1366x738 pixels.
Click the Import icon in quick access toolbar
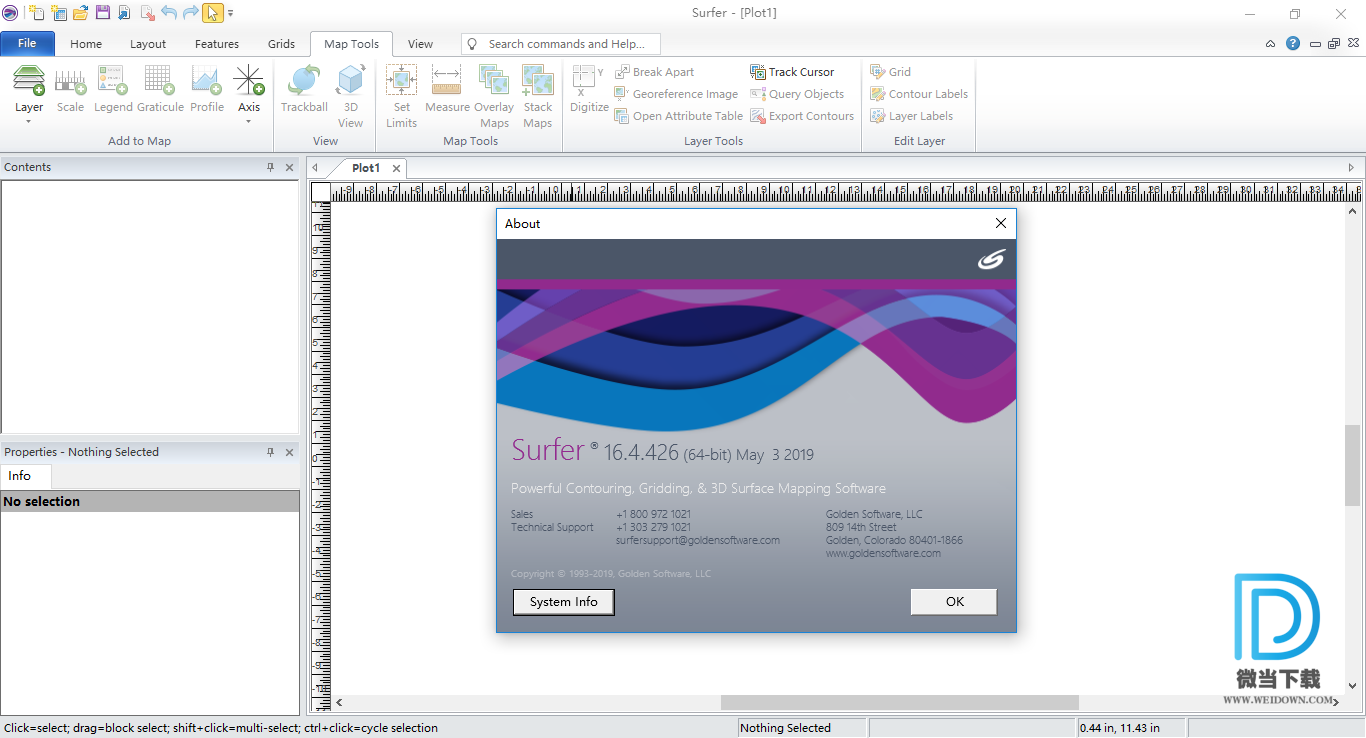(124, 13)
